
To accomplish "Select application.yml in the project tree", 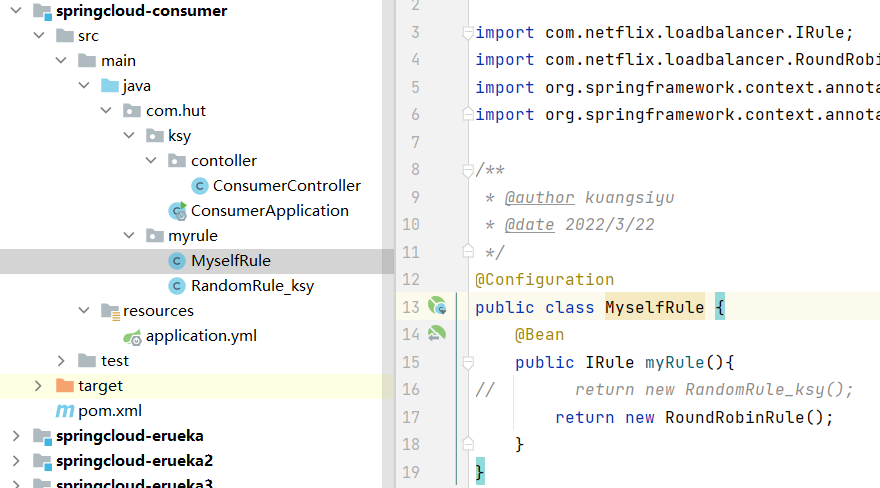I will pyautogui.click(x=201, y=336).
